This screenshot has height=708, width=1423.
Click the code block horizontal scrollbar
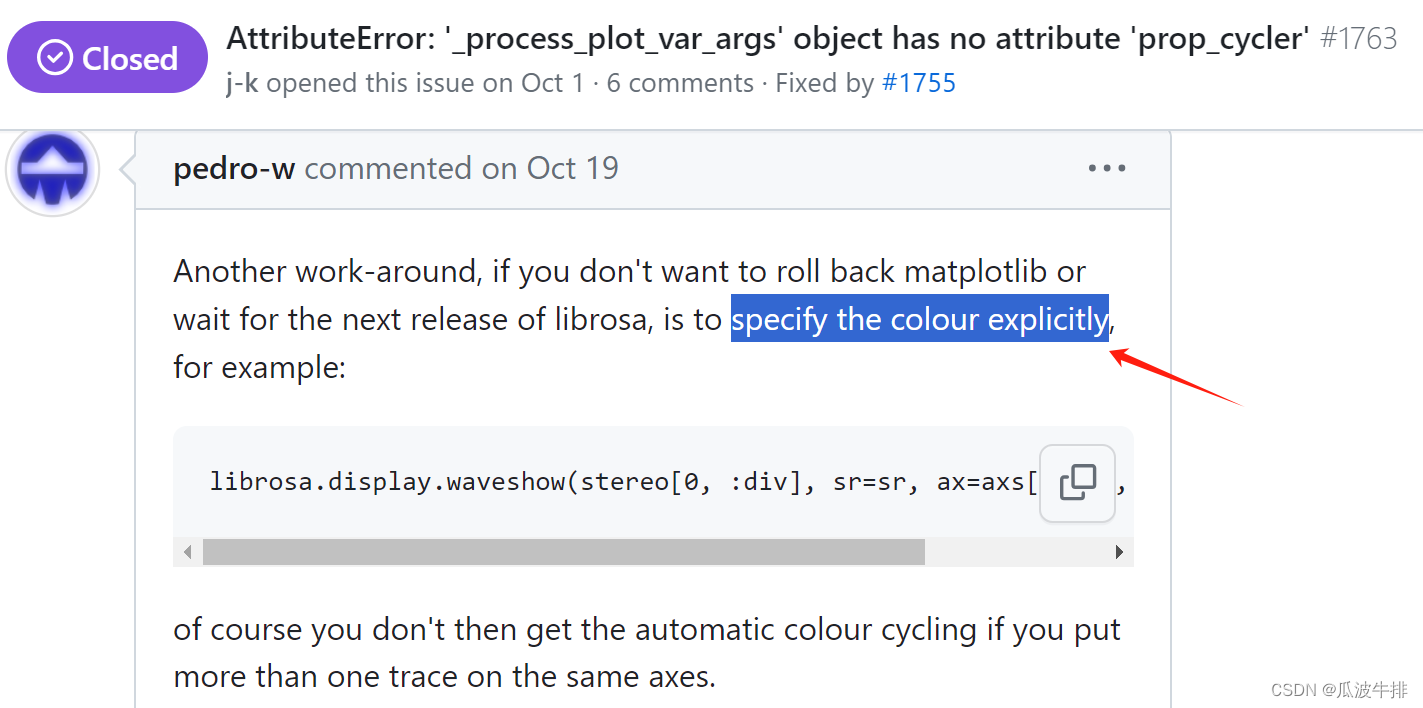564,551
